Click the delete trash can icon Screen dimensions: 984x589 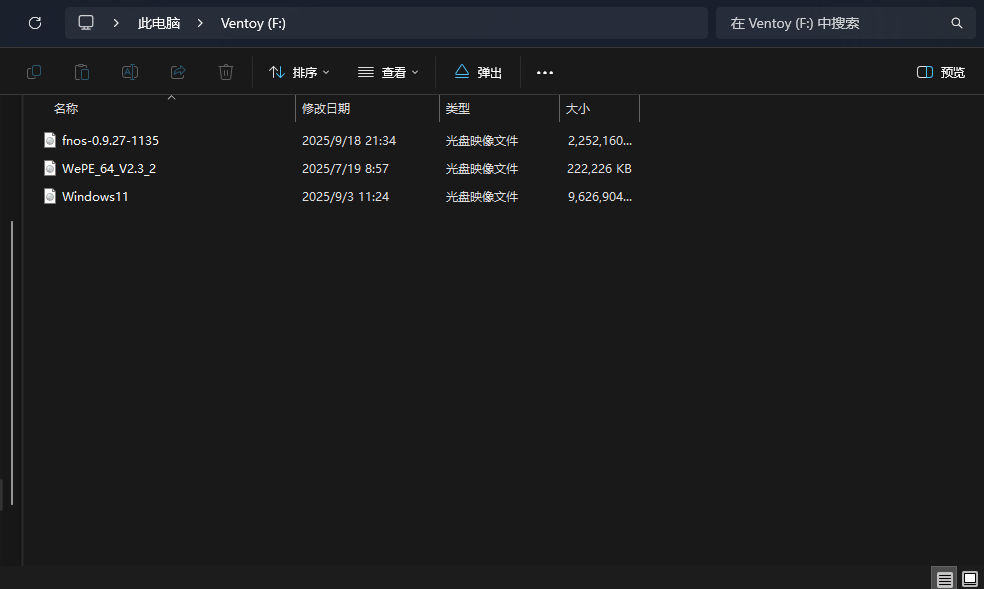(x=226, y=72)
